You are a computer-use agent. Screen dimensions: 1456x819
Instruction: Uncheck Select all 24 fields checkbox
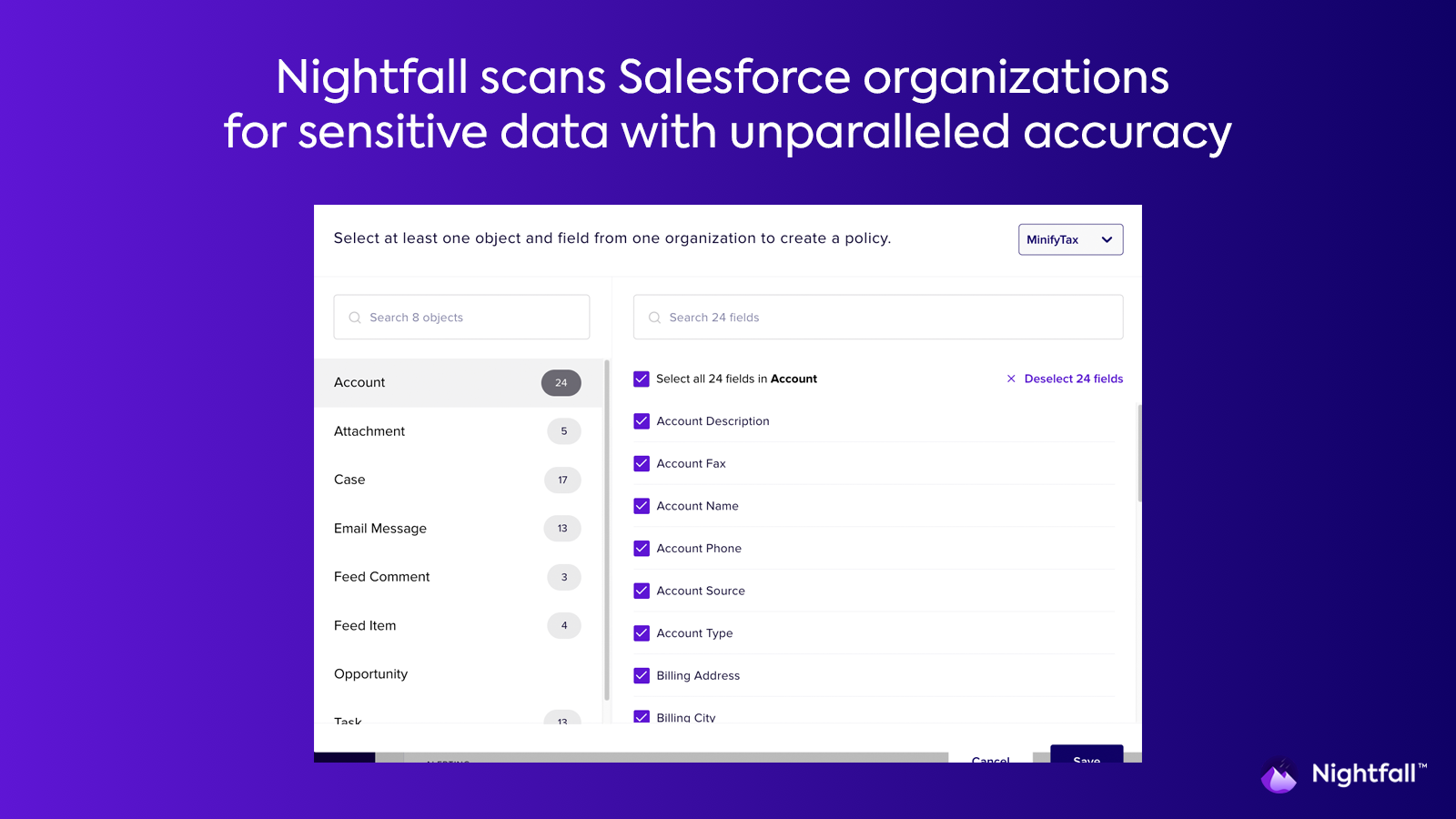pos(642,379)
